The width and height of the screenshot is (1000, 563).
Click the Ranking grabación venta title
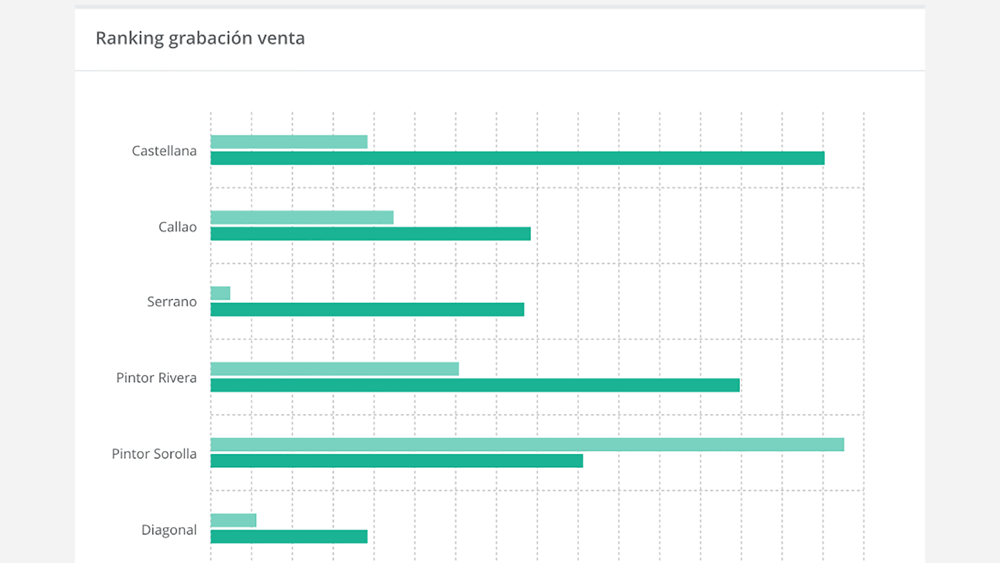[x=200, y=38]
